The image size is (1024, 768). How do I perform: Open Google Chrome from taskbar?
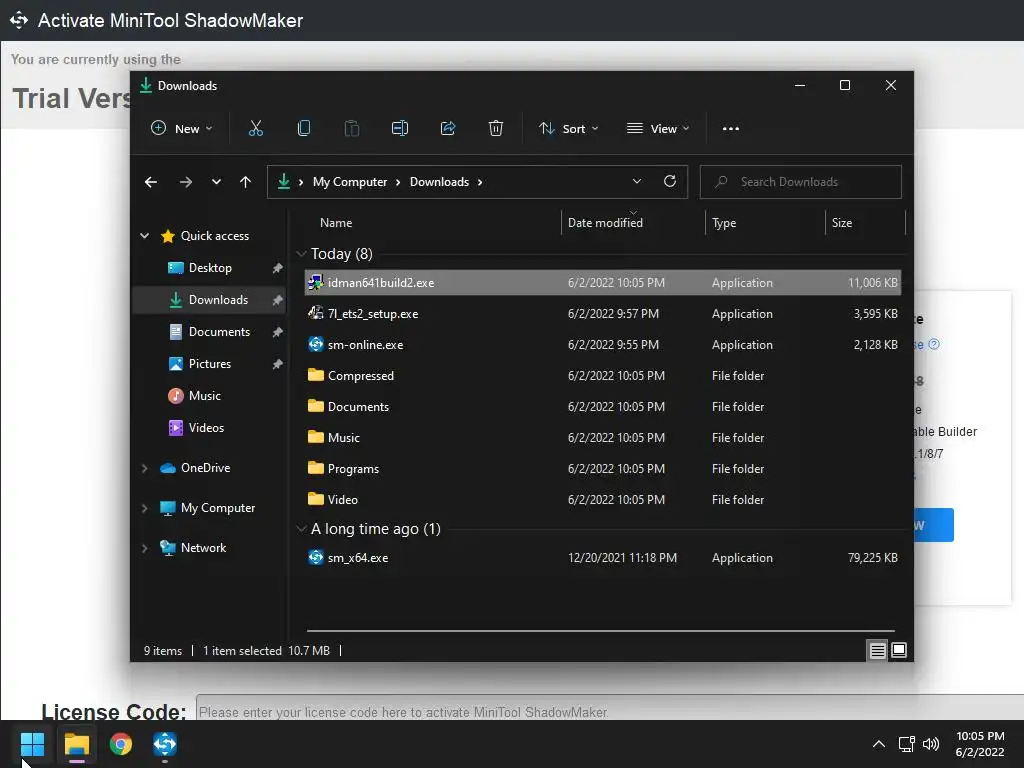coord(121,744)
